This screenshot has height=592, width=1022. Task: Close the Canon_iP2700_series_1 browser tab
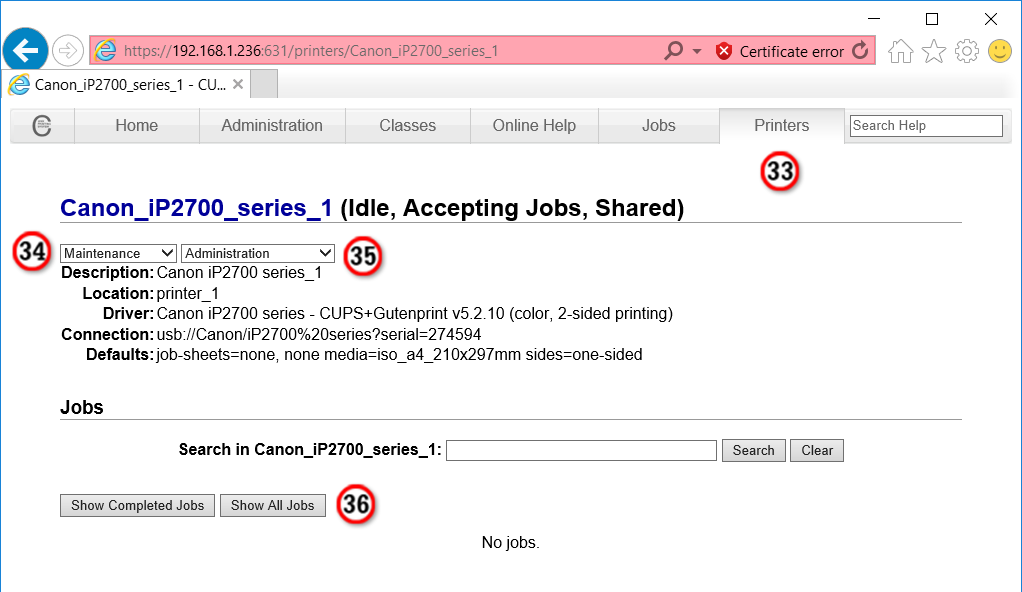pos(238,84)
